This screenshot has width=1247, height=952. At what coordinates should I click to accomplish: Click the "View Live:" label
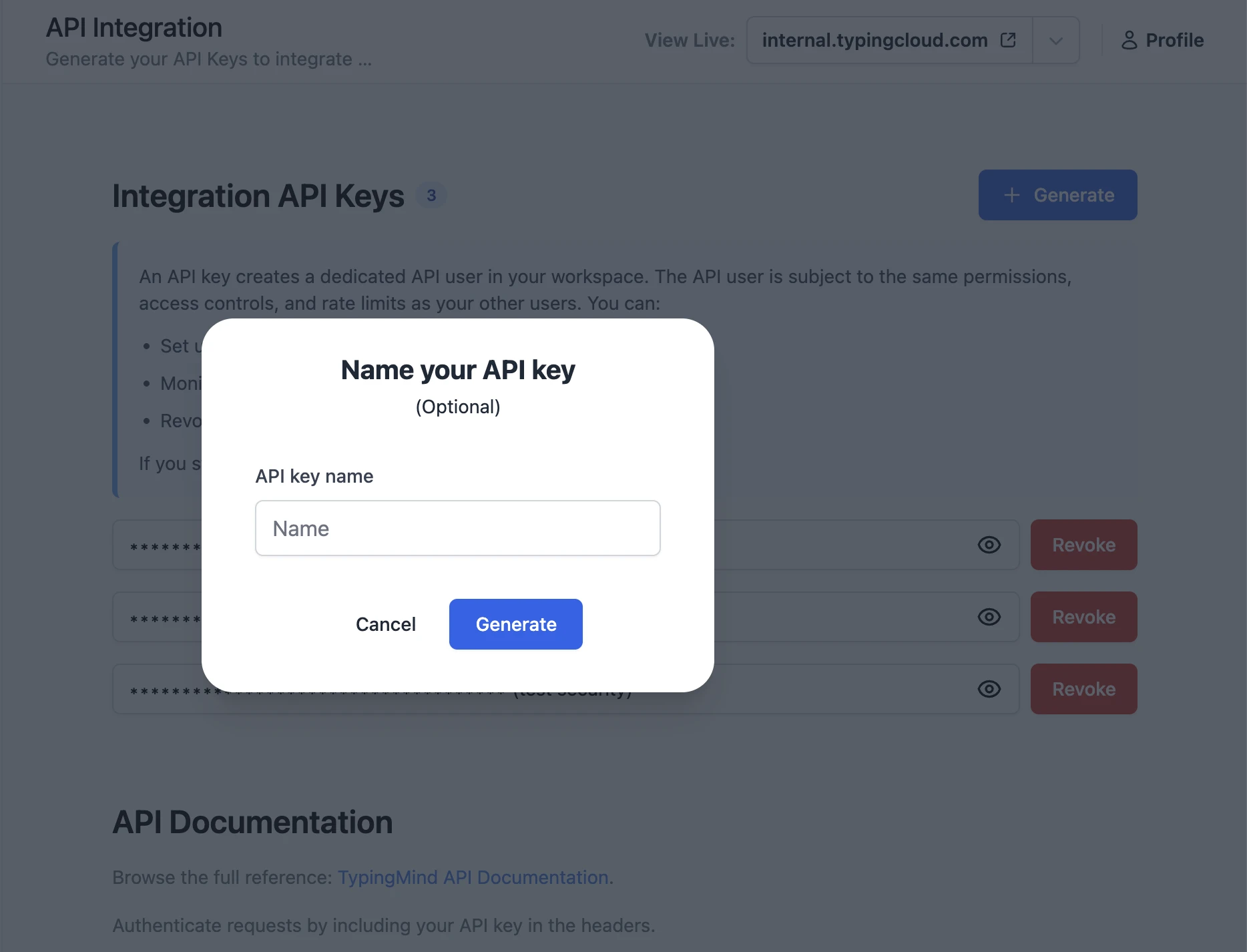(690, 40)
